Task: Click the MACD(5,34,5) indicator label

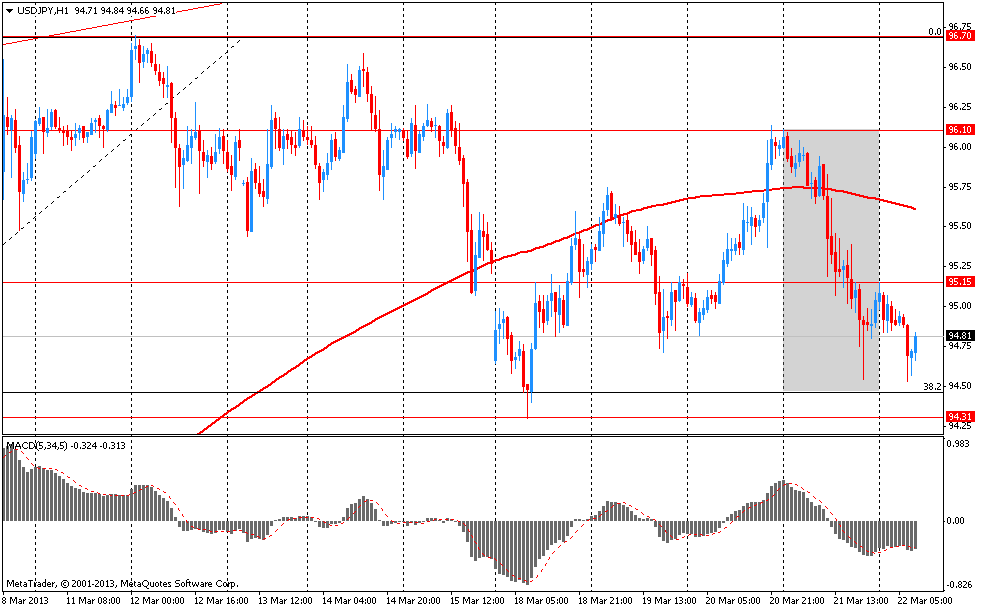Action: click(x=36, y=446)
